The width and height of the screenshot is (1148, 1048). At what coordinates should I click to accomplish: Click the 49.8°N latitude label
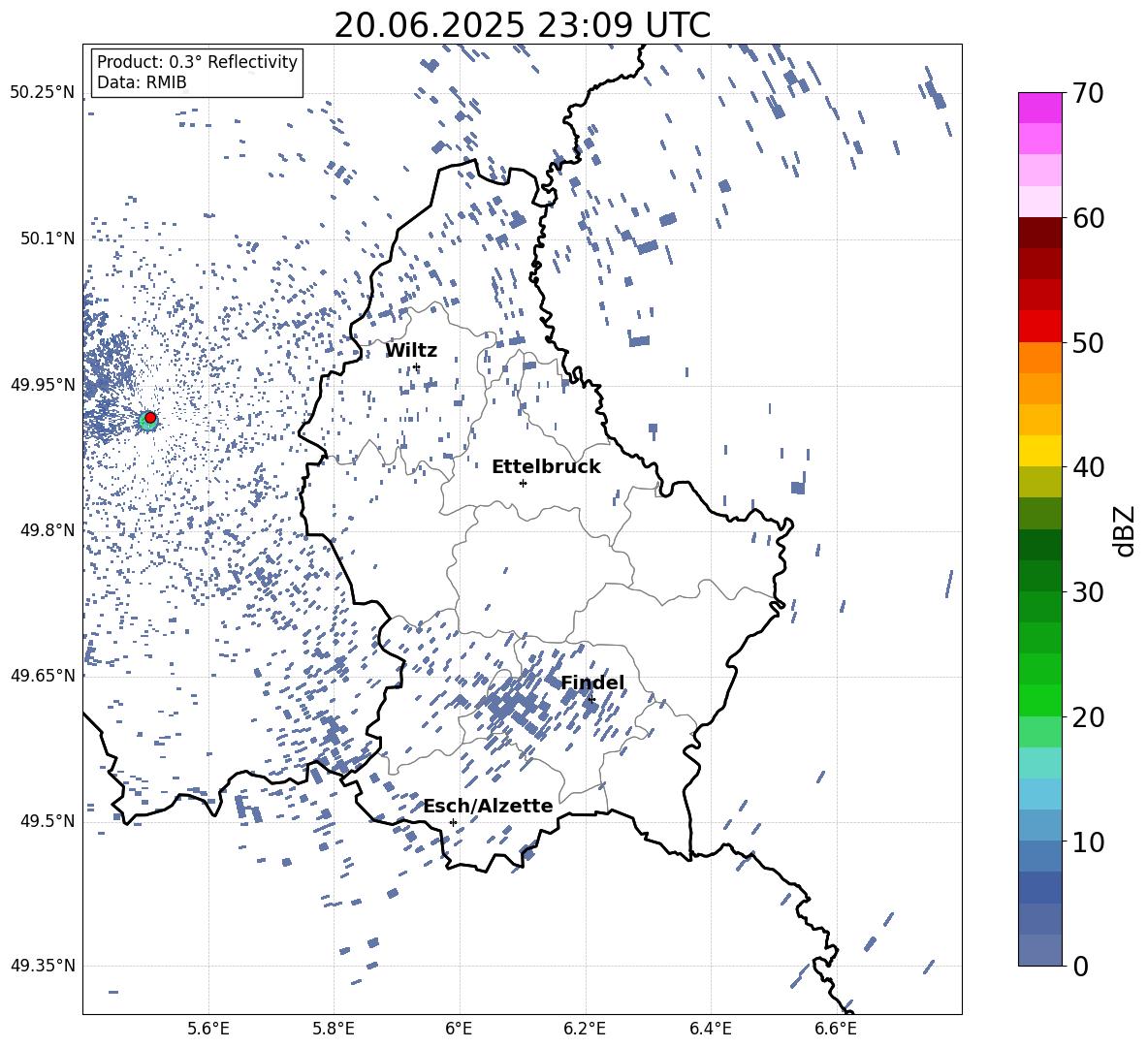pos(48,530)
